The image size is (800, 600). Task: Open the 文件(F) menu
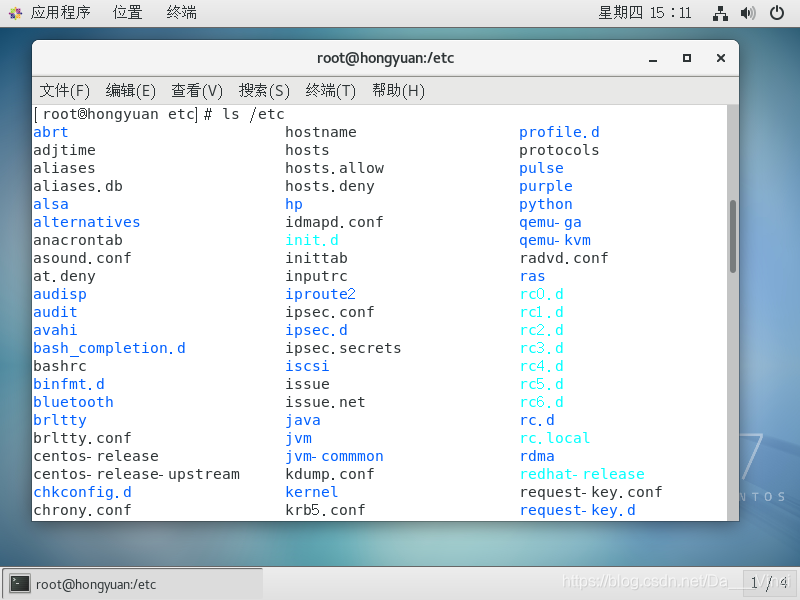click(64, 90)
